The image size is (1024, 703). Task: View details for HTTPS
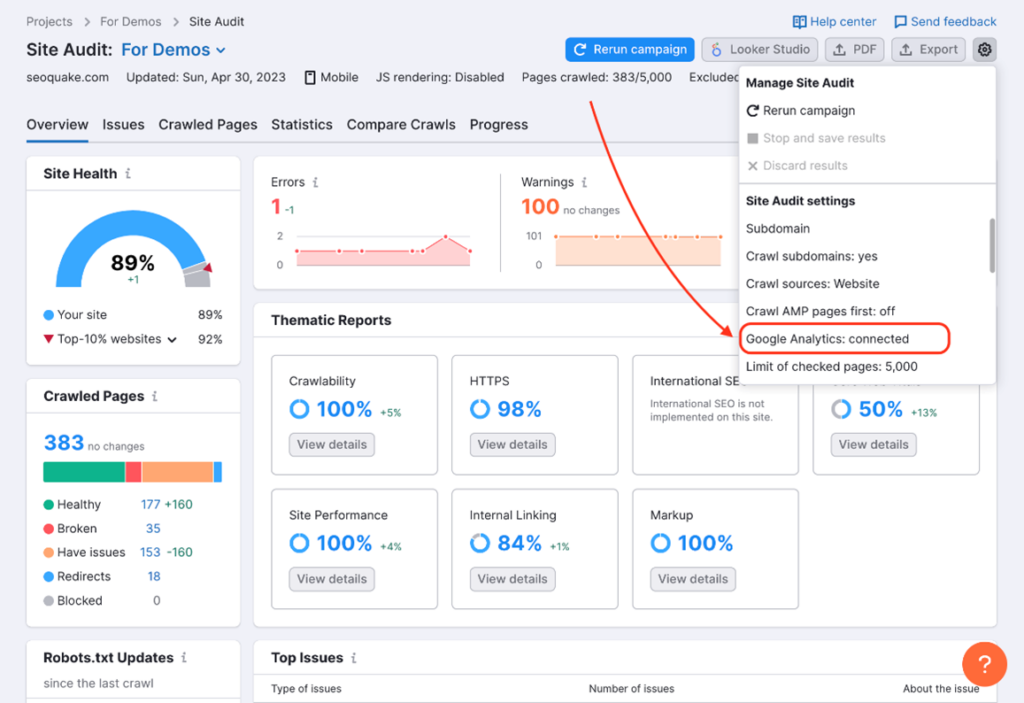[x=513, y=445]
